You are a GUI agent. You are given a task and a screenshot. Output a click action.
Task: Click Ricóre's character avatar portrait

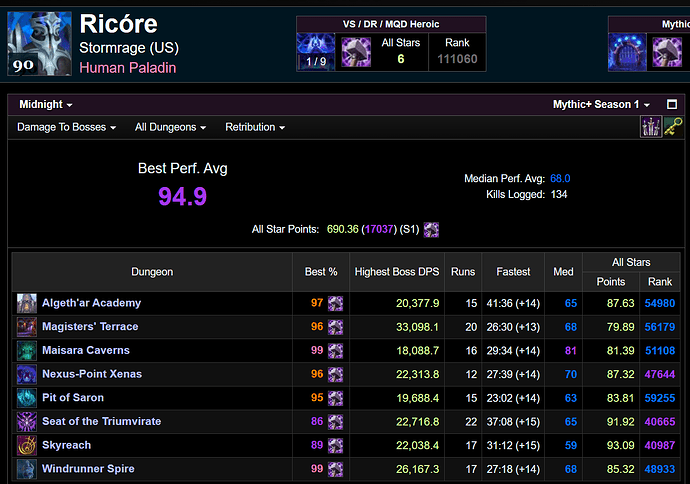click(x=40, y=44)
